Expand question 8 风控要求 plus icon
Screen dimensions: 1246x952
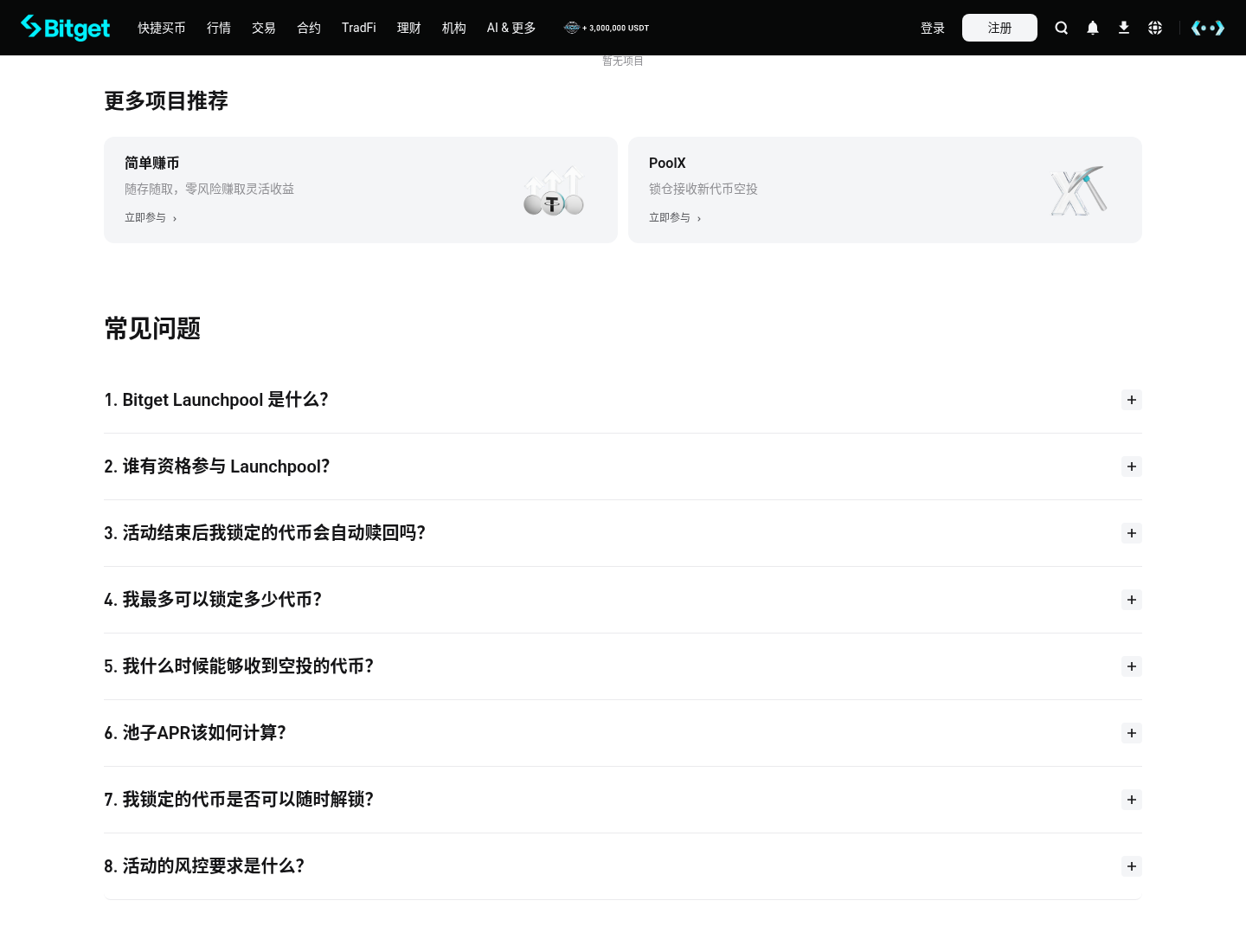(1132, 866)
